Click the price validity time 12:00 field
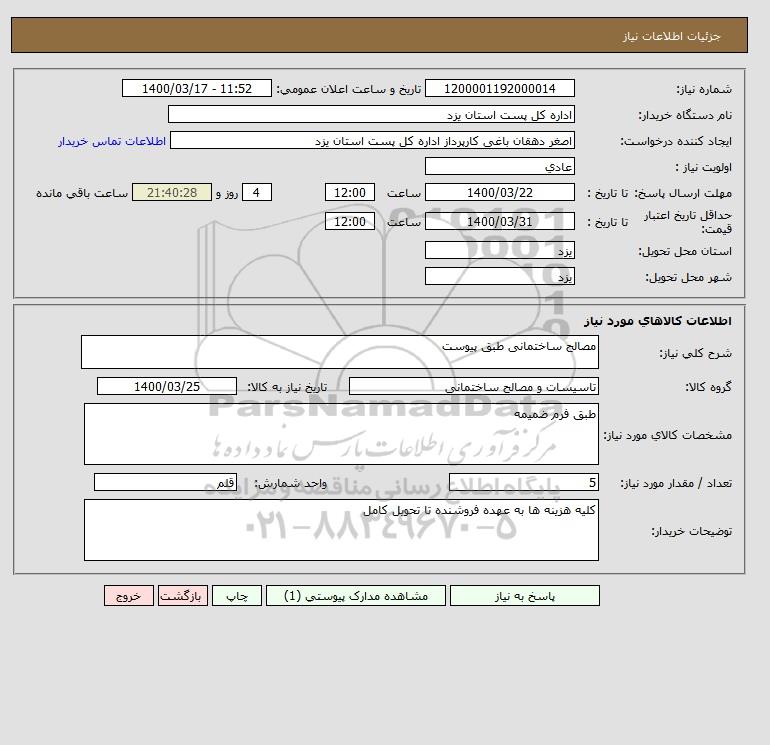770x745 pixels. pyautogui.click(x=350, y=221)
